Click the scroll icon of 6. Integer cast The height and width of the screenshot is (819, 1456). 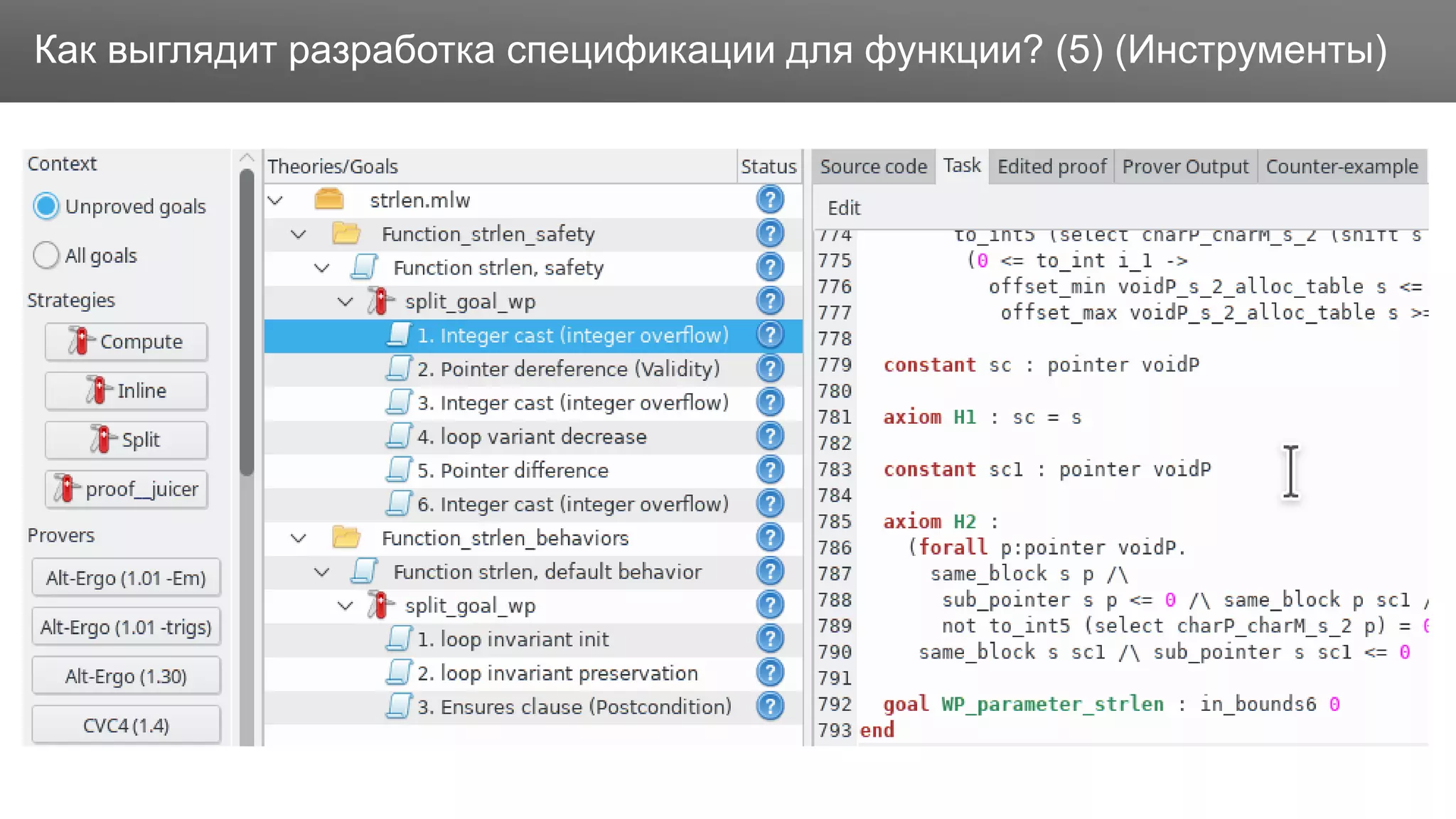pyautogui.click(x=399, y=503)
